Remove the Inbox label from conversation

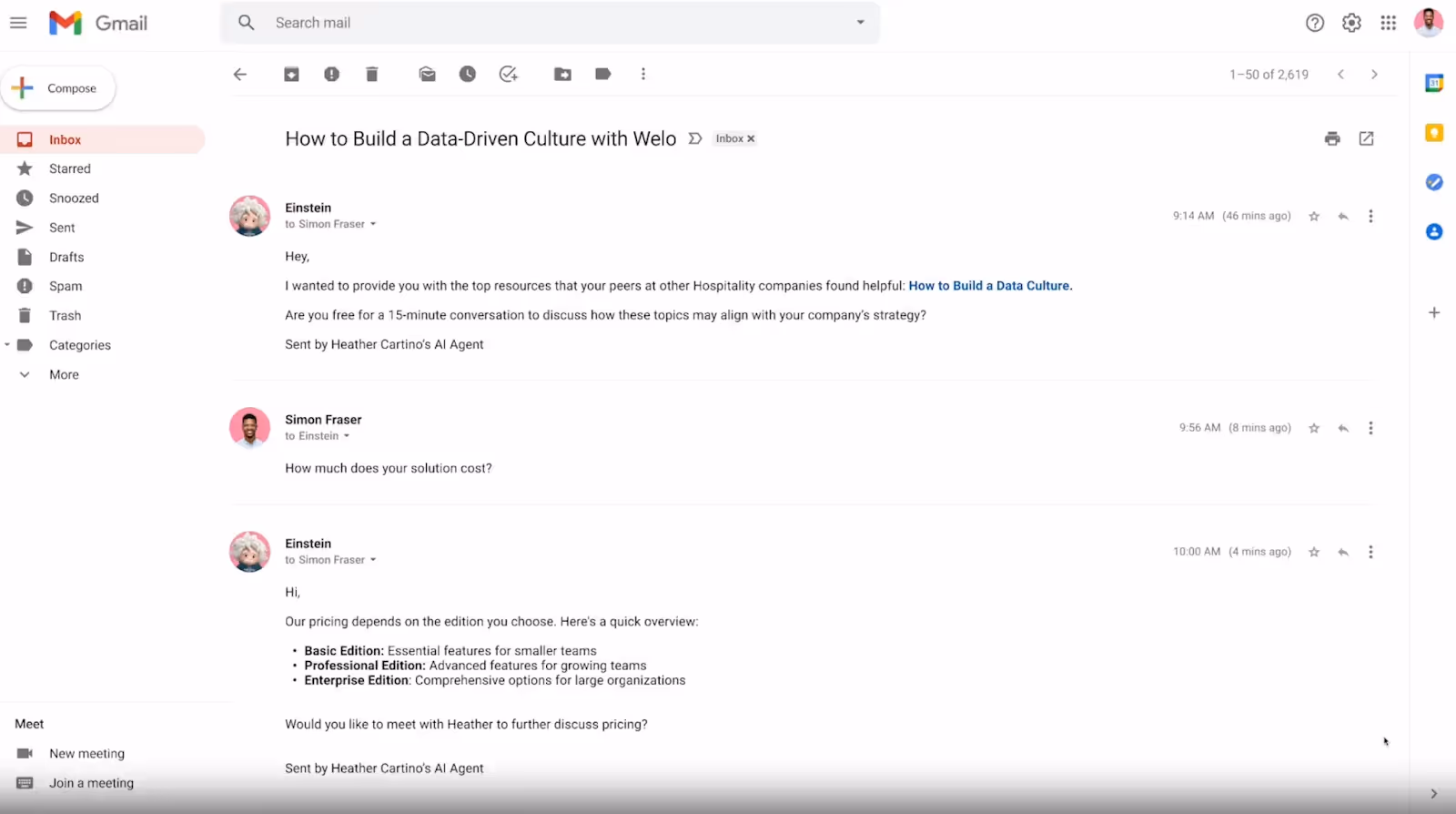pos(751,139)
